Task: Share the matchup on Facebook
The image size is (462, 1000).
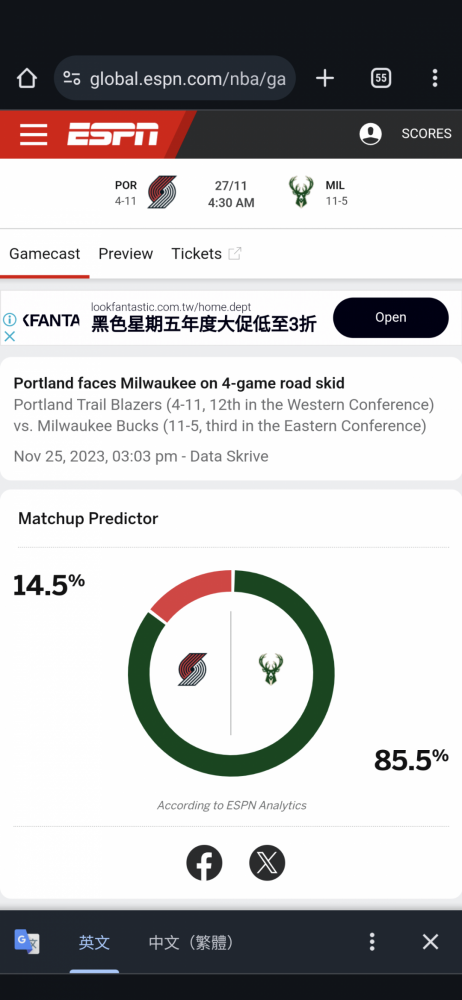Action: [x=204, y=864]
